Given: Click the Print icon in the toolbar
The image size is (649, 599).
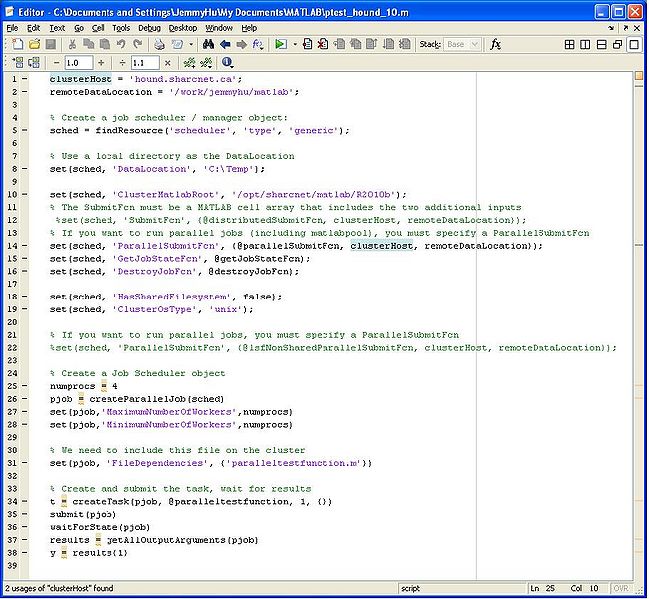Looking at the screenshot, I should (159, 45).
